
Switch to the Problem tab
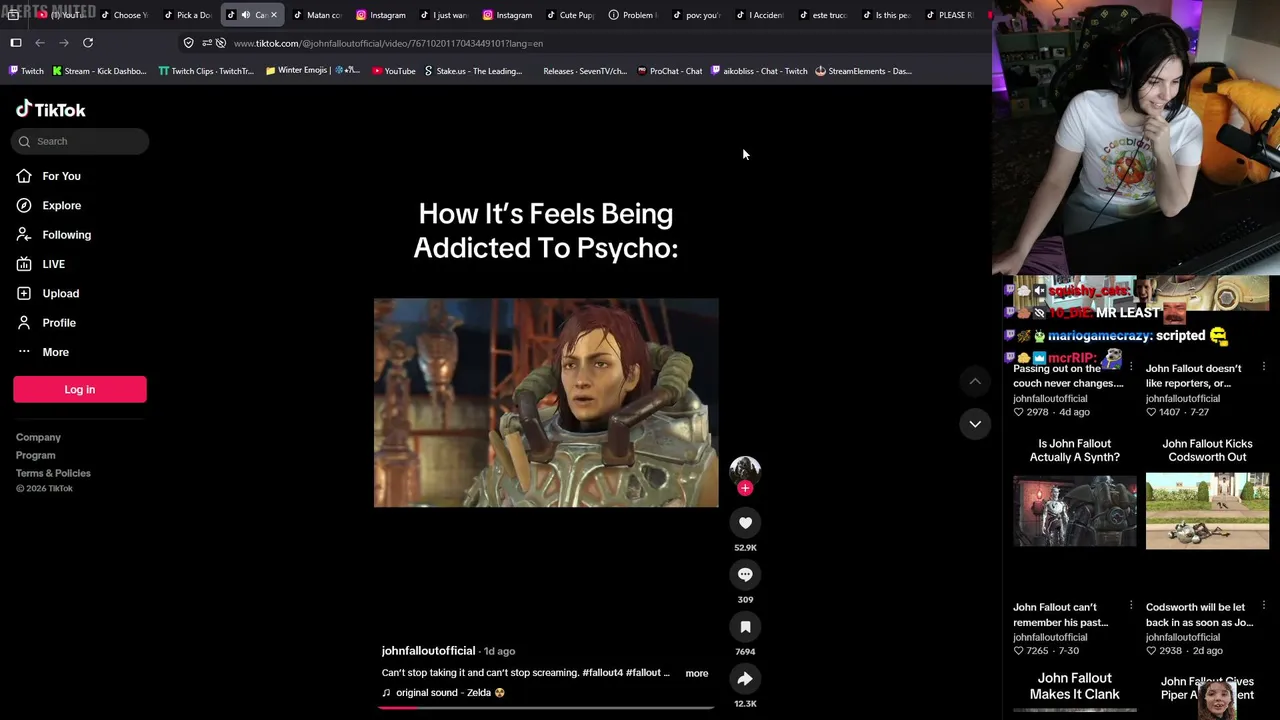click(x=632, y=15)
